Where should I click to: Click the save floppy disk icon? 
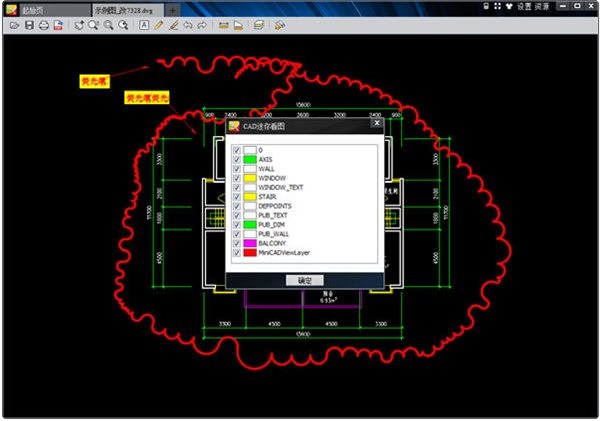click(x=29, y=25)
